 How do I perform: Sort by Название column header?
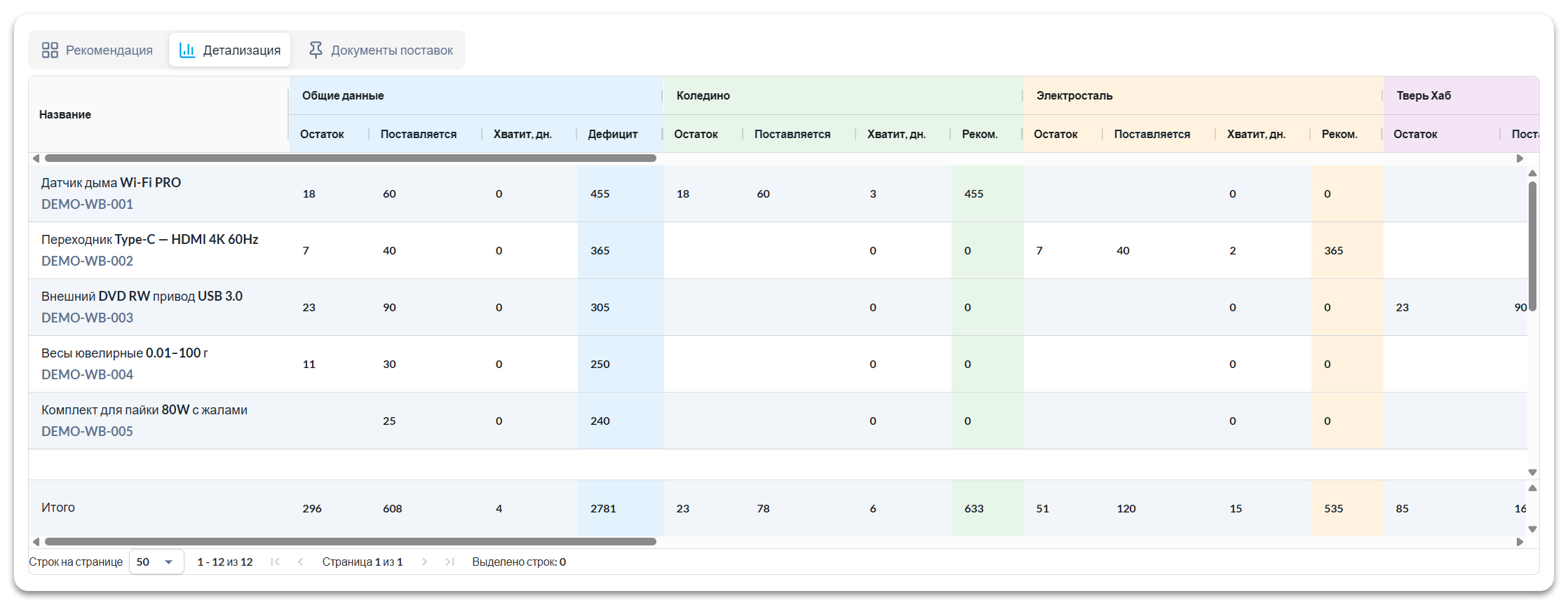click(x=65, y=114)
